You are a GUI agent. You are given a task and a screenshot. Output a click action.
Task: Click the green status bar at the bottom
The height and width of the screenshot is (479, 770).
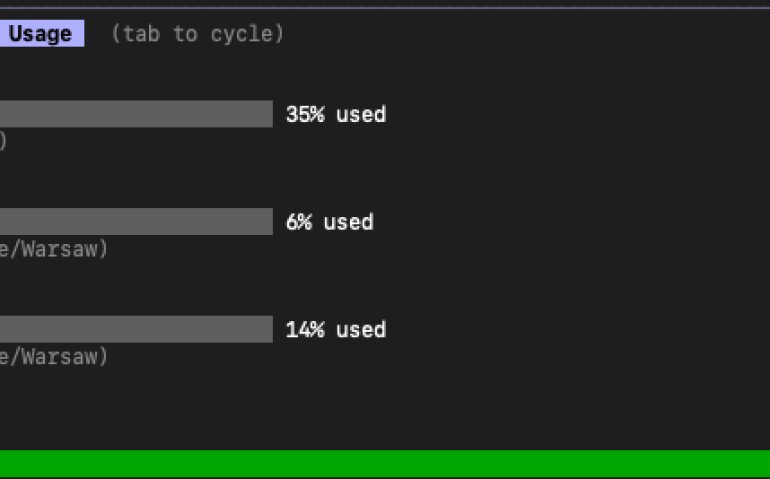[x=385, y=463]
